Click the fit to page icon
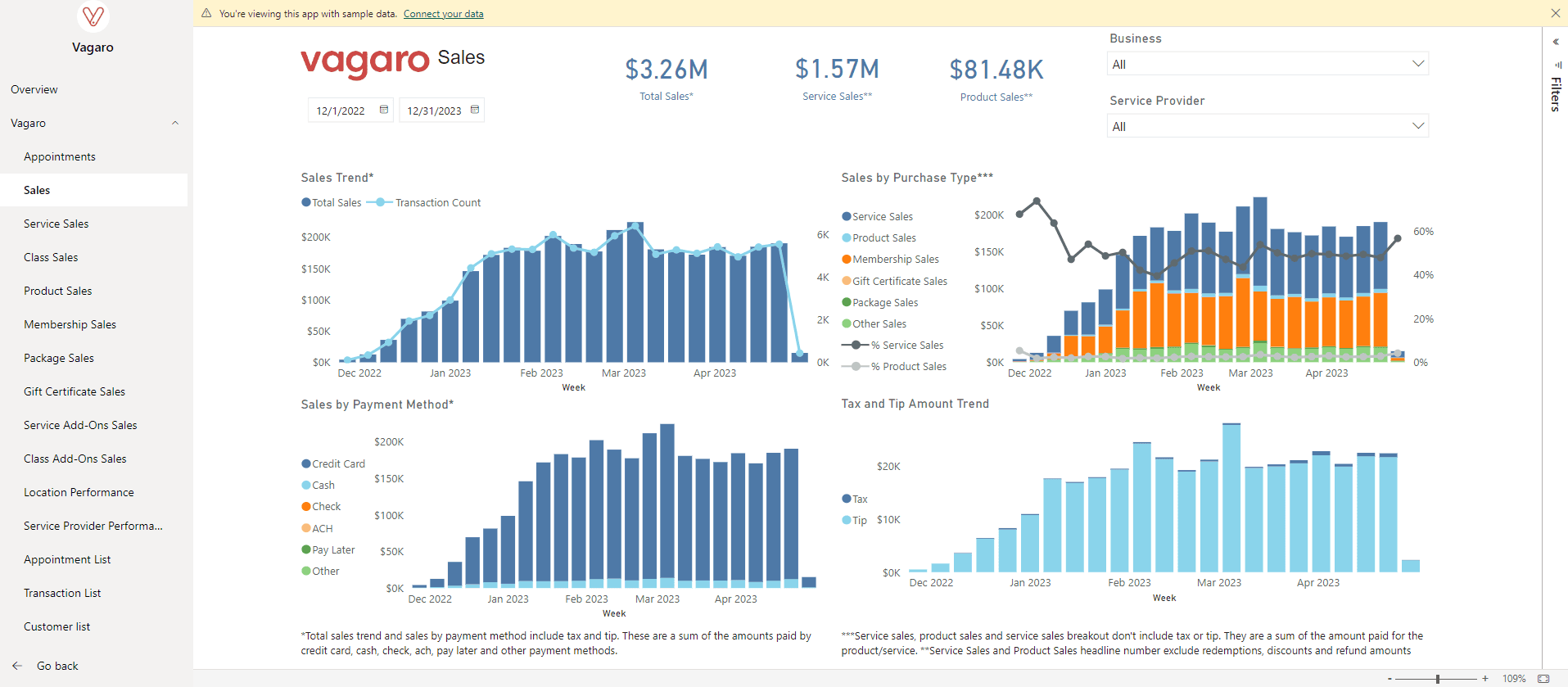Viewport: 1568px width, 687px height. [1543, 679]
